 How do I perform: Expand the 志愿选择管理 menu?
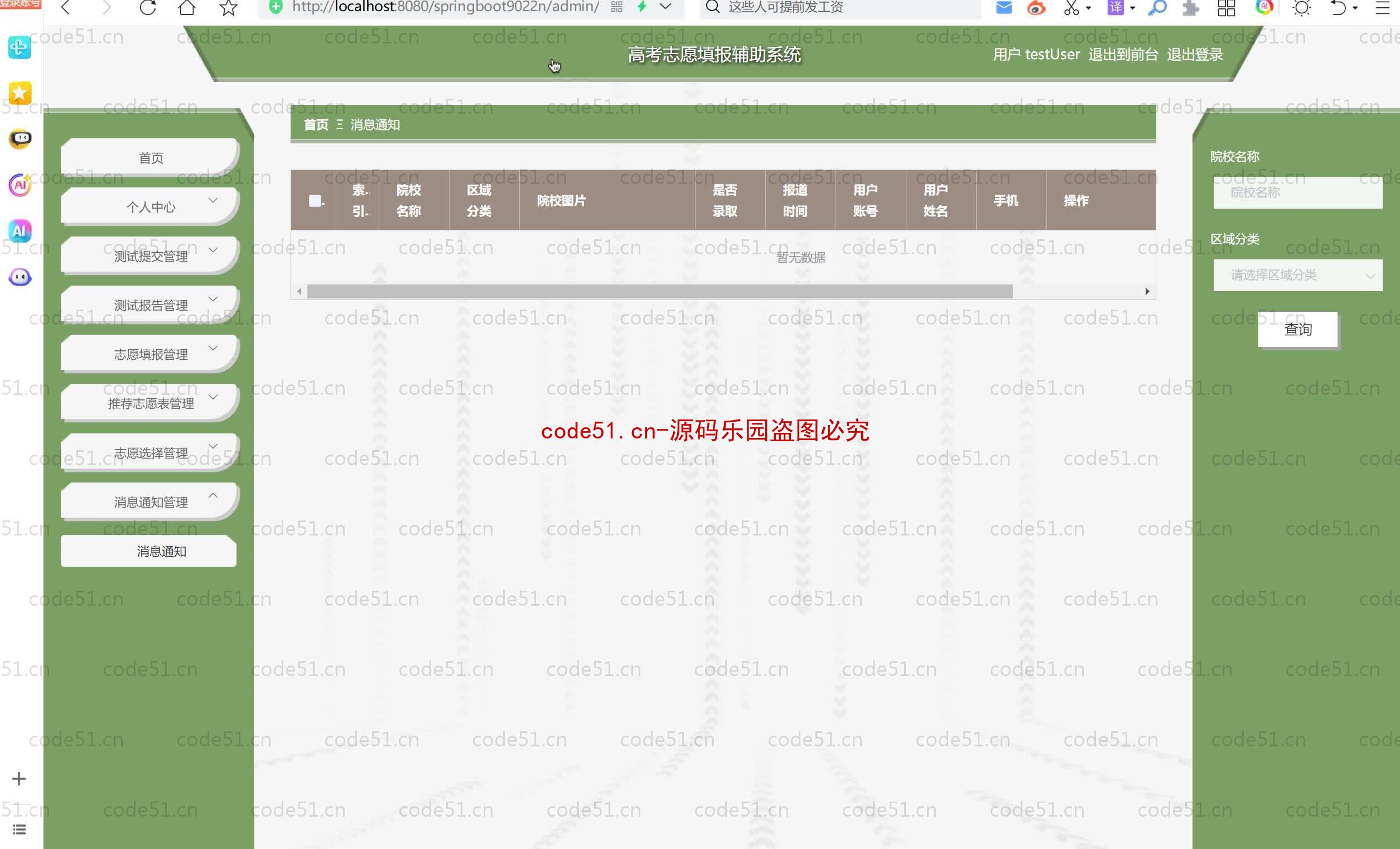(x=150, y=452)
